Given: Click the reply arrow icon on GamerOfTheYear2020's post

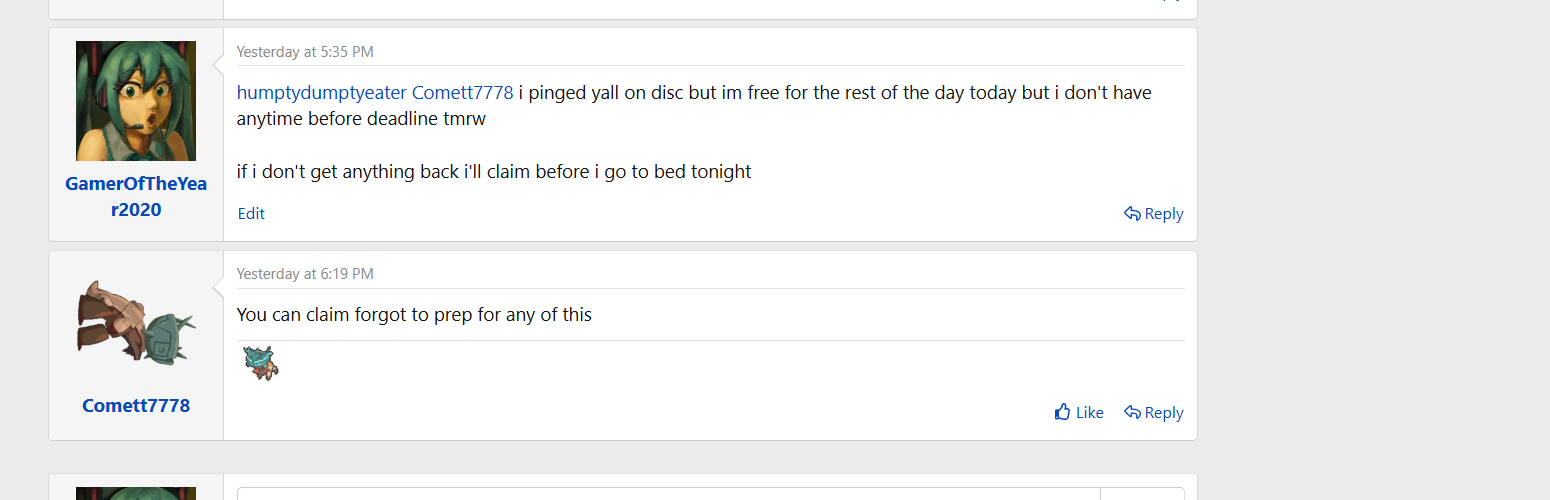Looking at the screenshot, I should tap(1132, 213).
